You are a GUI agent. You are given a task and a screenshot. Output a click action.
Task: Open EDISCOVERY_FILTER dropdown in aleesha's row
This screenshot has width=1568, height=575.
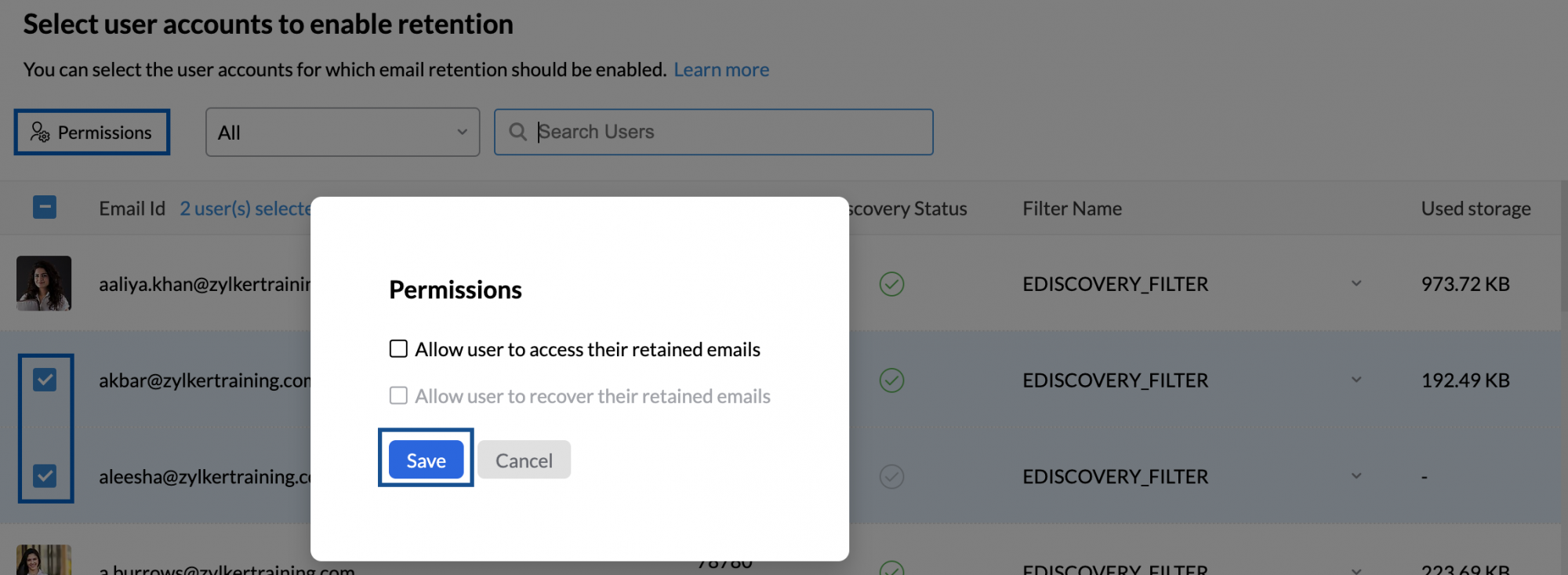click(x=1356, y=475)
